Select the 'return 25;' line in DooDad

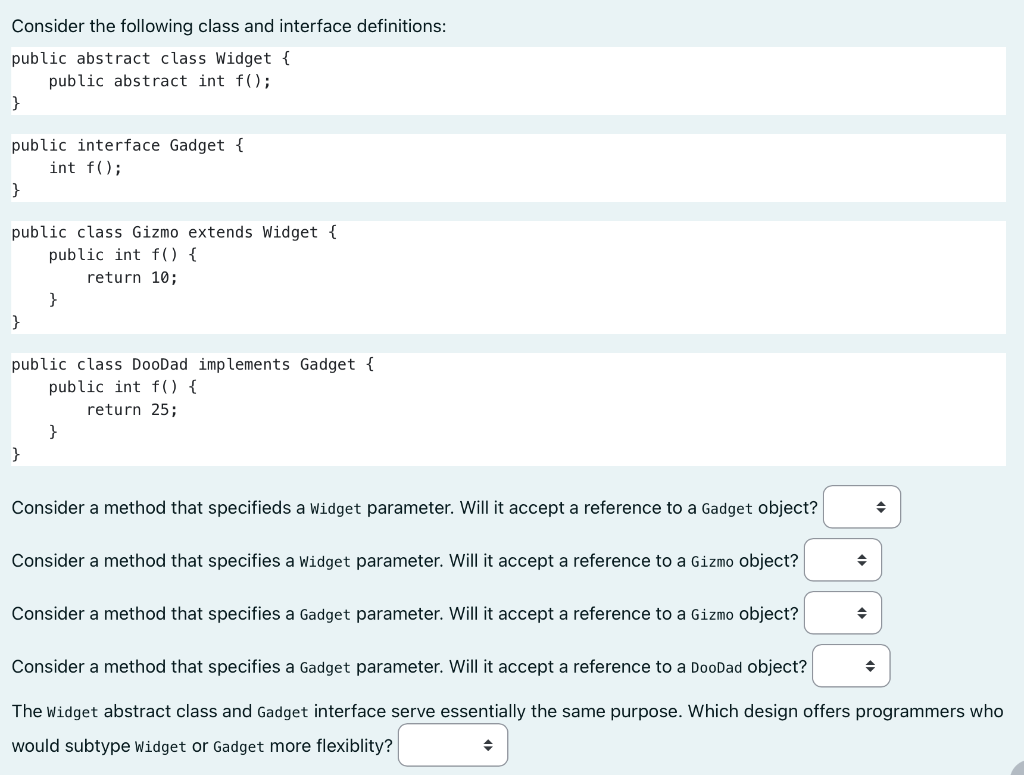(x=133, y=409)
